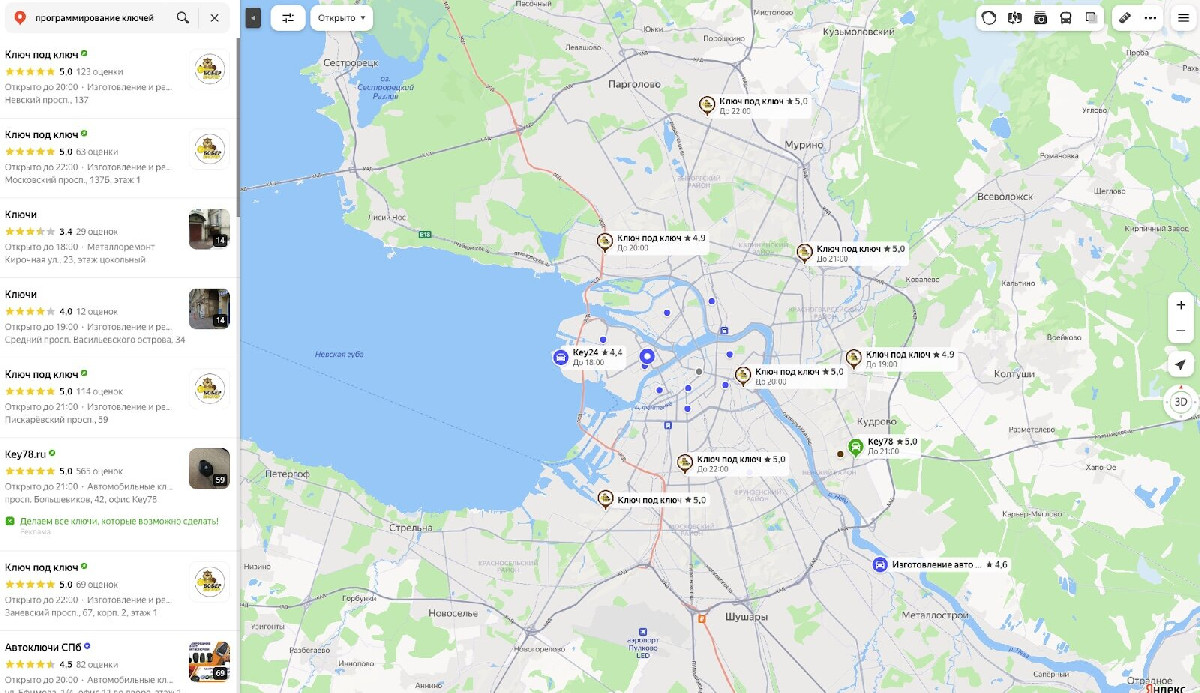This screenshot has width=1200, height=693.
Task: Show public transport layer with bus icon
Action: (1066, 18)
